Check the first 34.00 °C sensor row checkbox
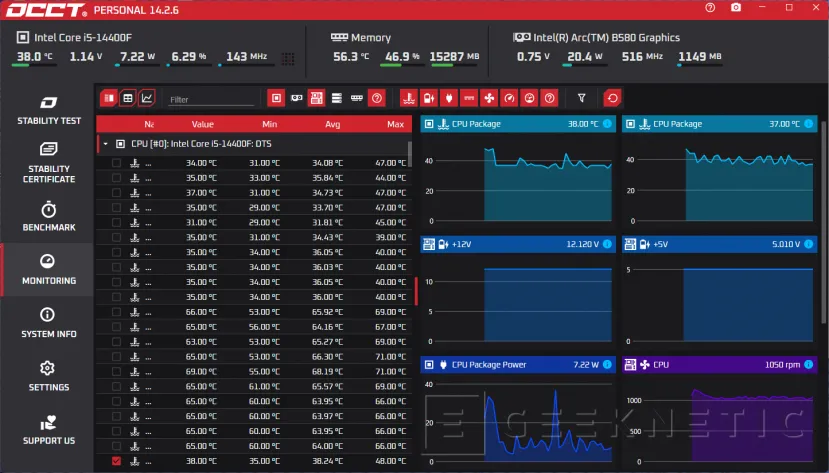Screen dimensions: 829x473 [117, 162]
